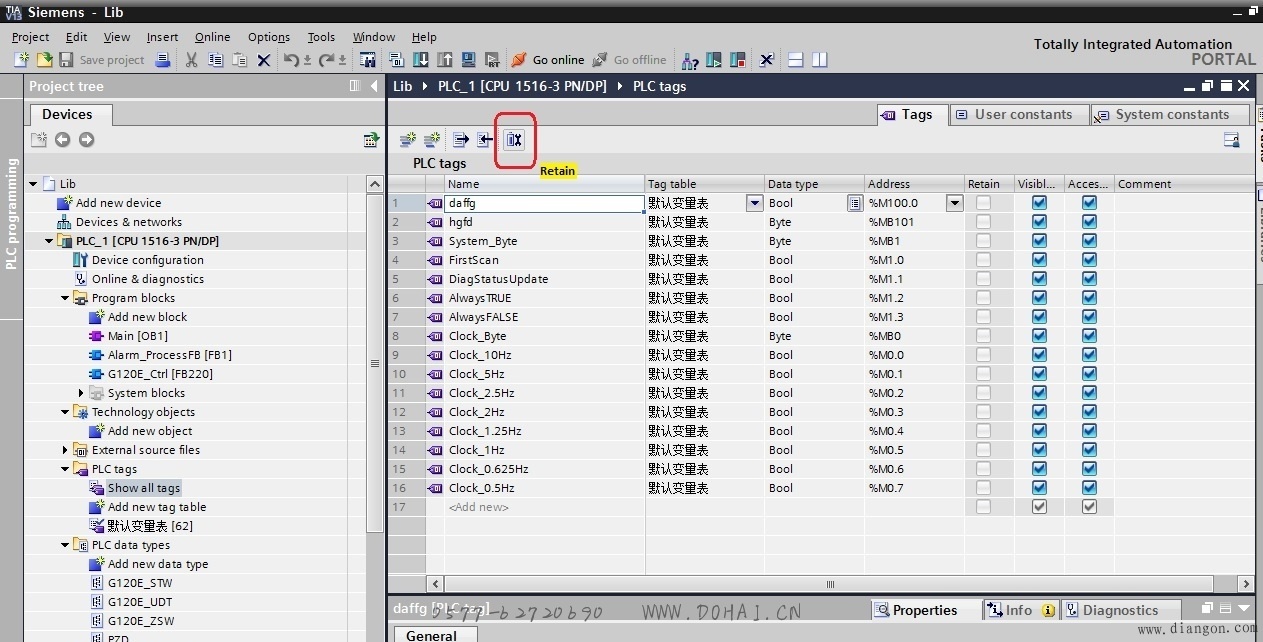
Task: Navigate forward in Devices toolbar
Action: 86,140
